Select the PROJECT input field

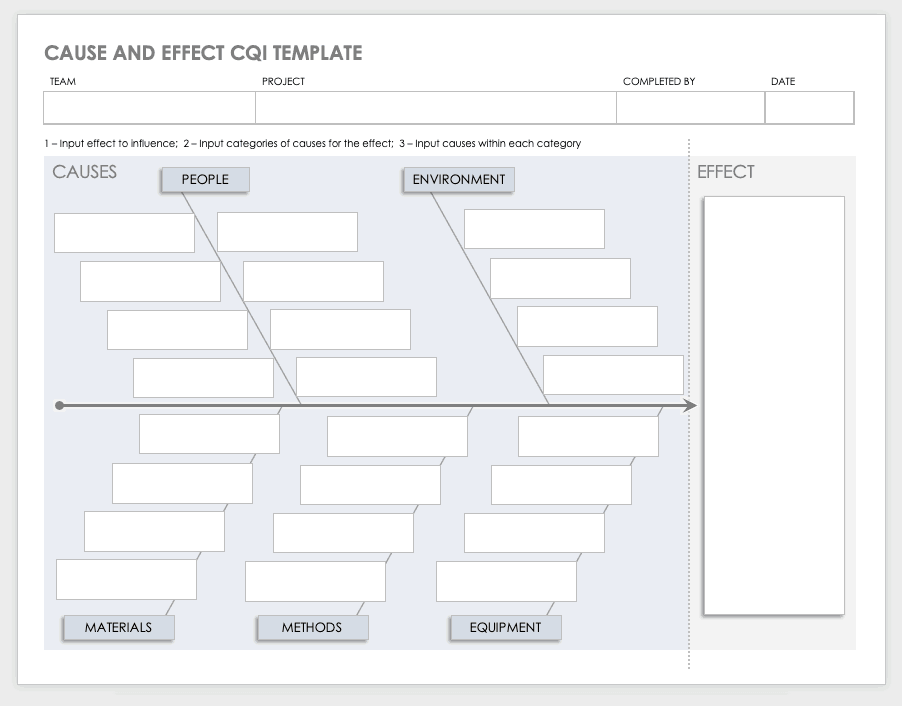[435, 107]
